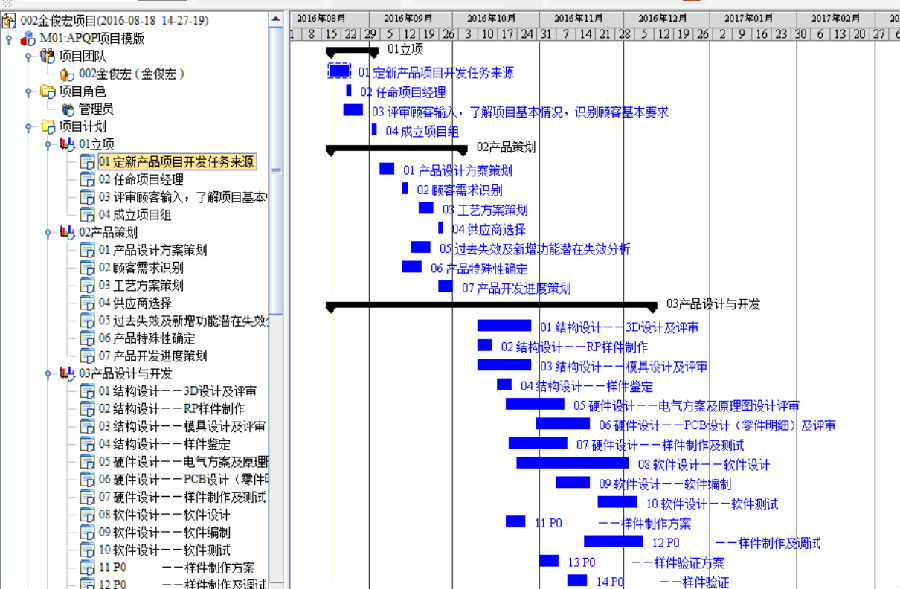This screenshot has height=589, width=900.
Task: Select tree item 03 评审顾客输入
Action: 183,197
